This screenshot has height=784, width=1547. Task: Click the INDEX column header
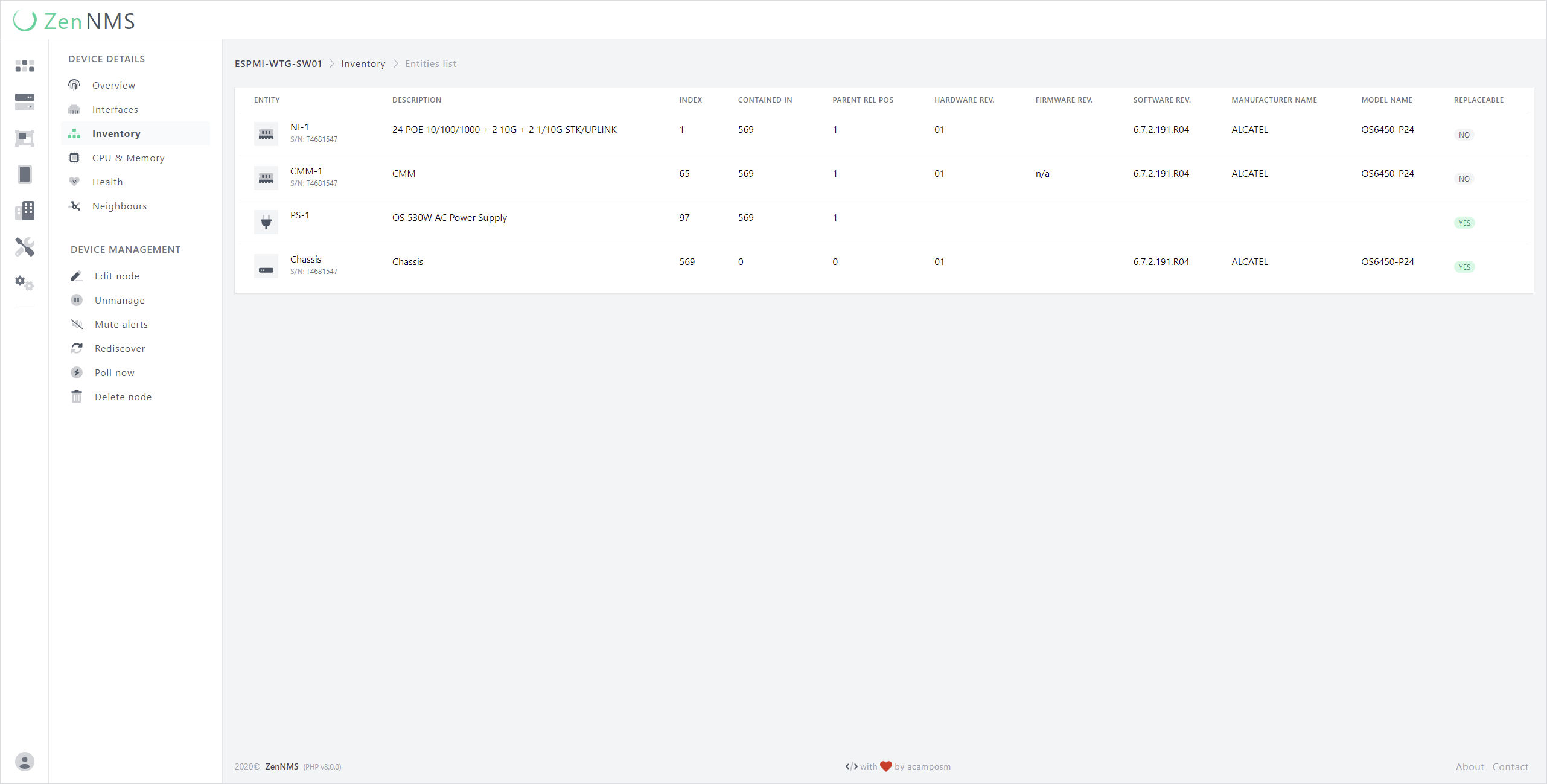(x=691, y=100)
